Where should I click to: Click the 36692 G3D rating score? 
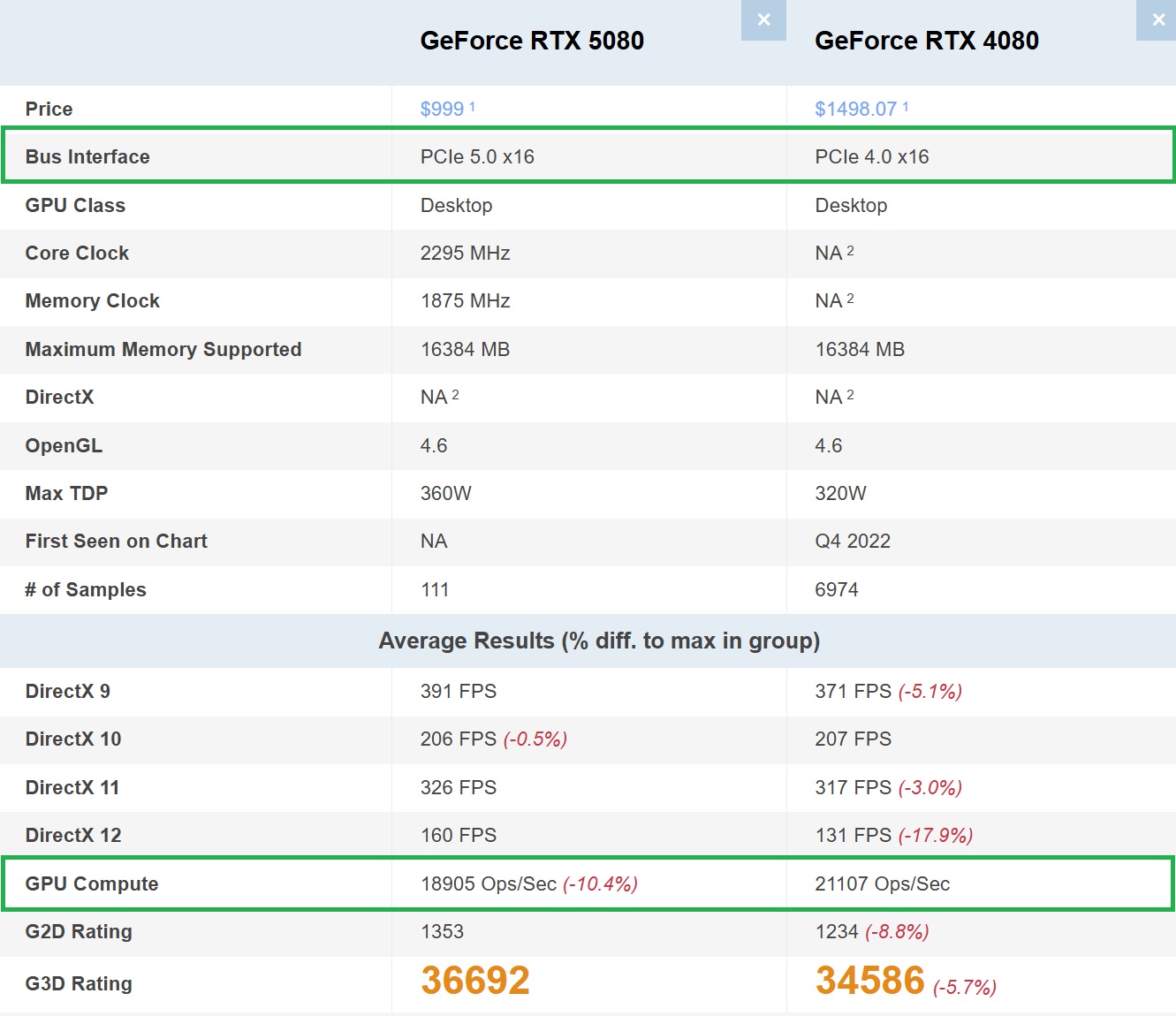(x=475, y=981)
